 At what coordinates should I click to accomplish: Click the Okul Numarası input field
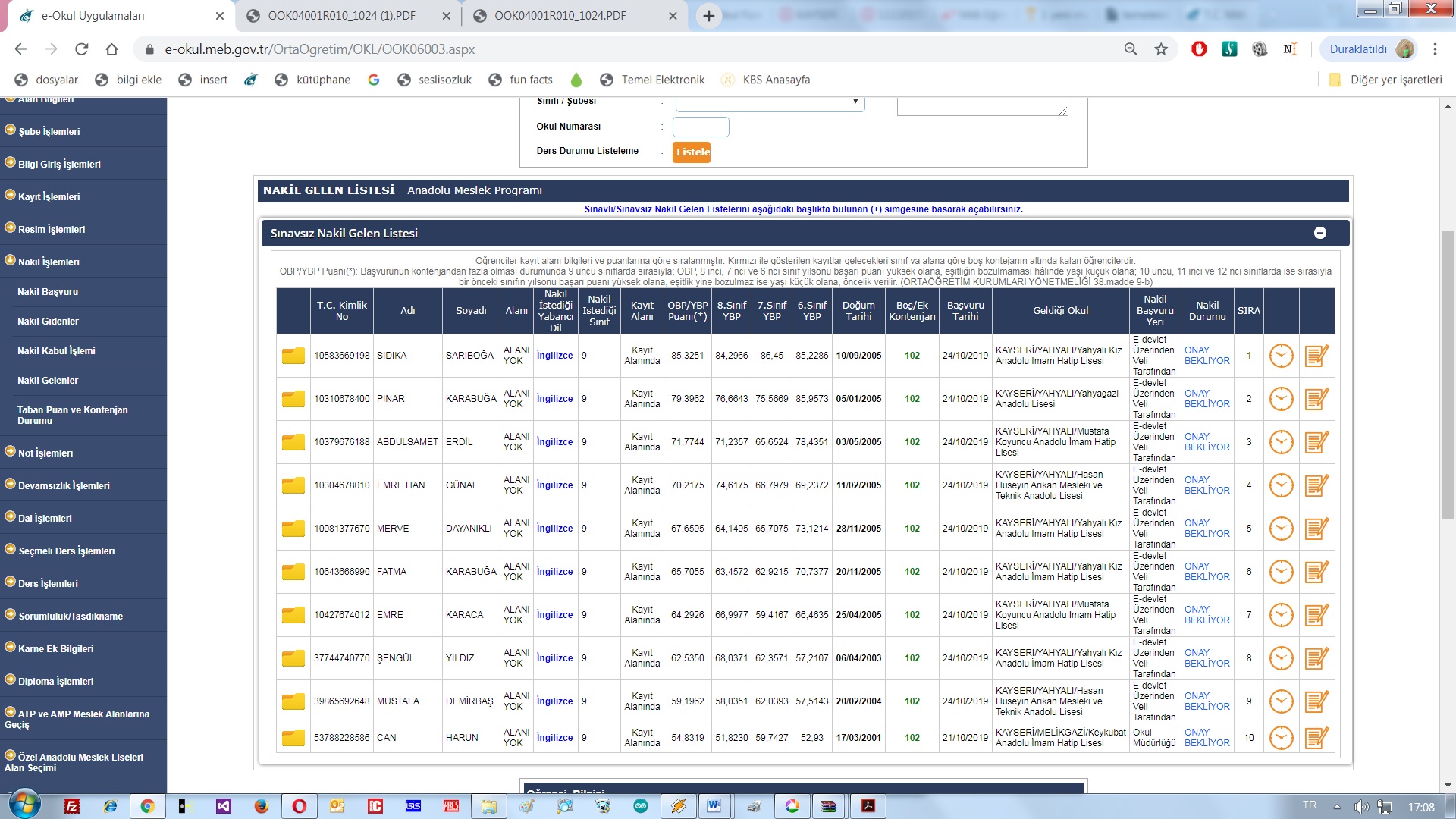[700, 127]
